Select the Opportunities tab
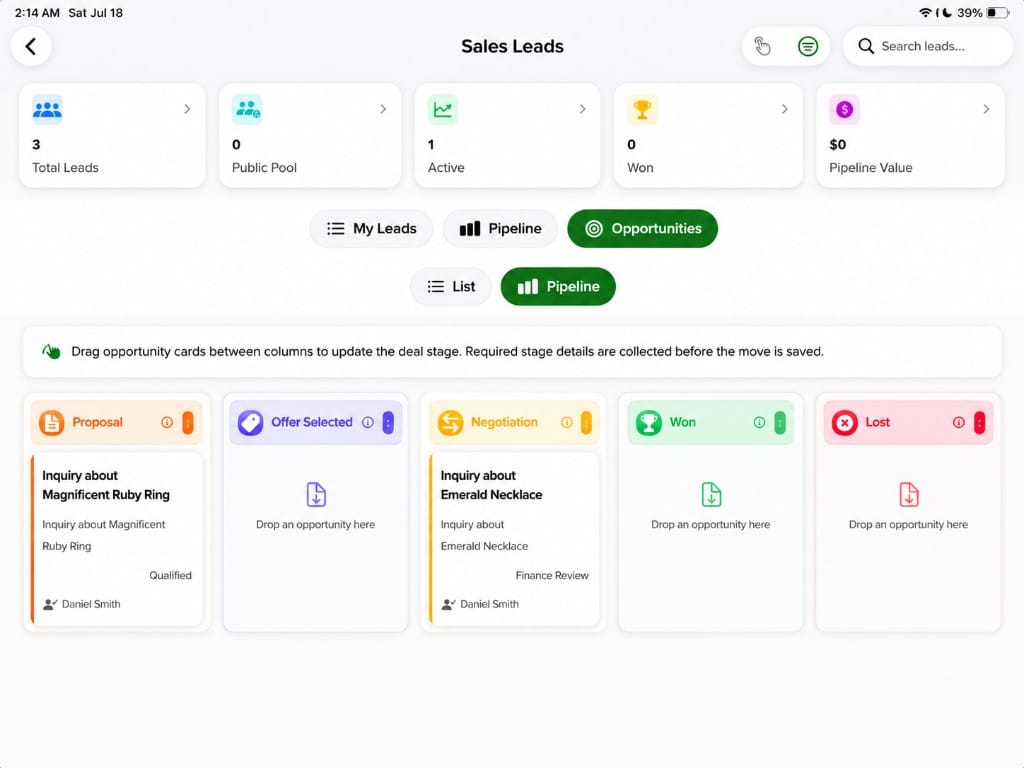Image resolution: width=1024 pixels, height=768 pixels. click(x=643, y=229)
